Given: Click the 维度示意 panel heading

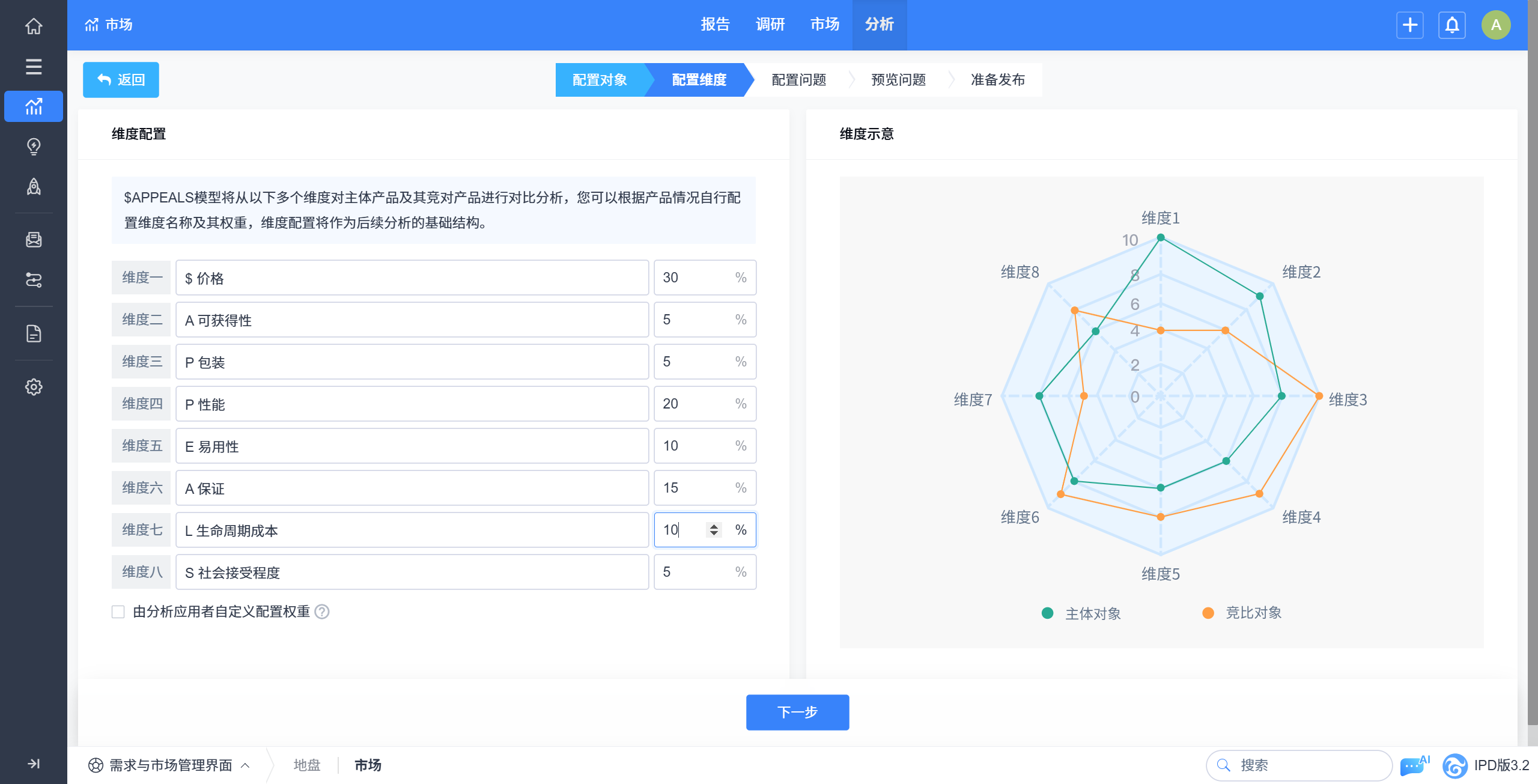Looking at the screenshot, I should point(867,134).
